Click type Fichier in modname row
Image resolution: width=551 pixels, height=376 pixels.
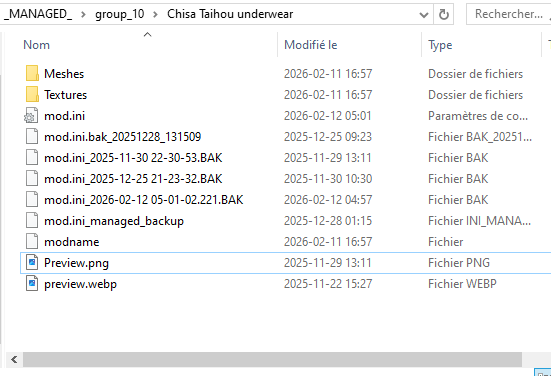coord(446,242)
